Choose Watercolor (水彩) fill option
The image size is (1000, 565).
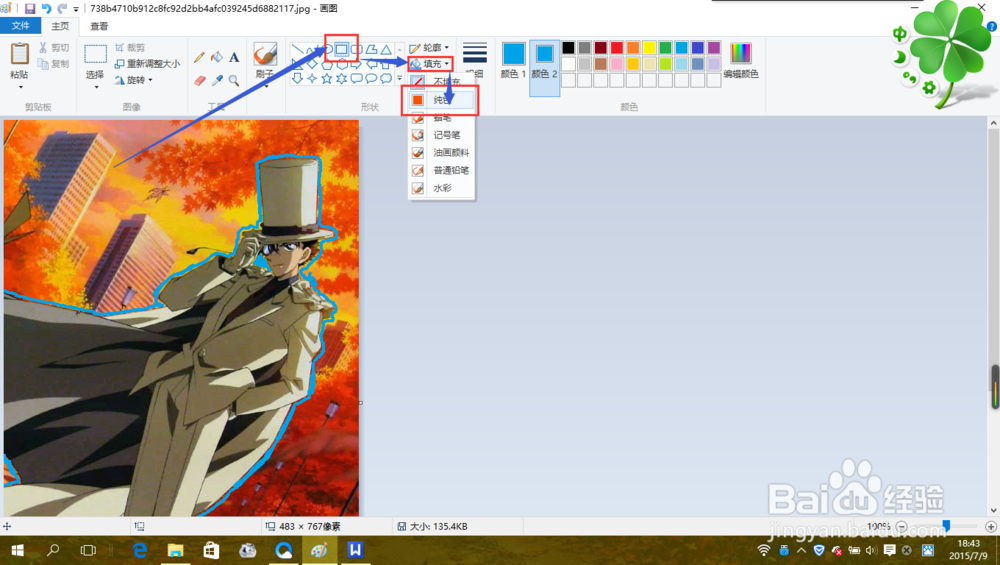(441, 189)
